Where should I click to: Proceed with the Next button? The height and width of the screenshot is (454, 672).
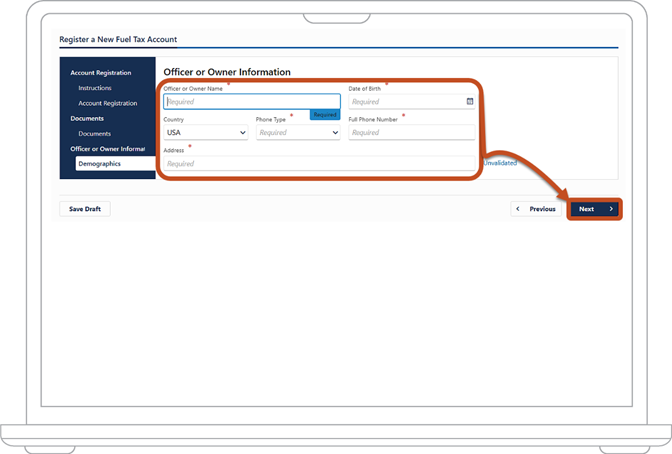tap(595, 209)
